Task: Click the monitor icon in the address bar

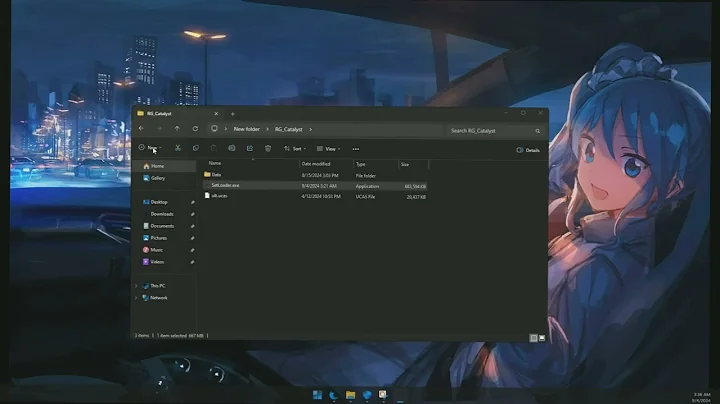Action: 214,129
